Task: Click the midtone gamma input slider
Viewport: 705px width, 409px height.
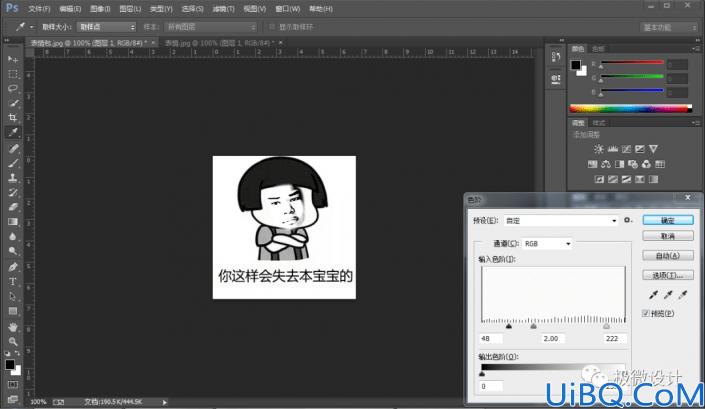Action: click(x=533, y=326)
